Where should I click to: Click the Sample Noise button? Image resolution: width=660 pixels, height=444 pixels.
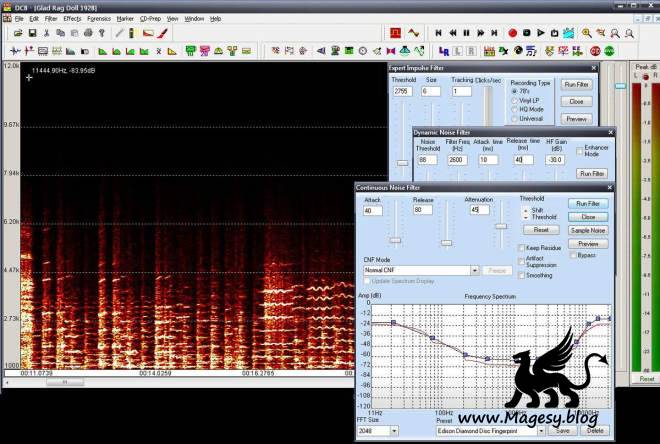[x=588, y=231]
